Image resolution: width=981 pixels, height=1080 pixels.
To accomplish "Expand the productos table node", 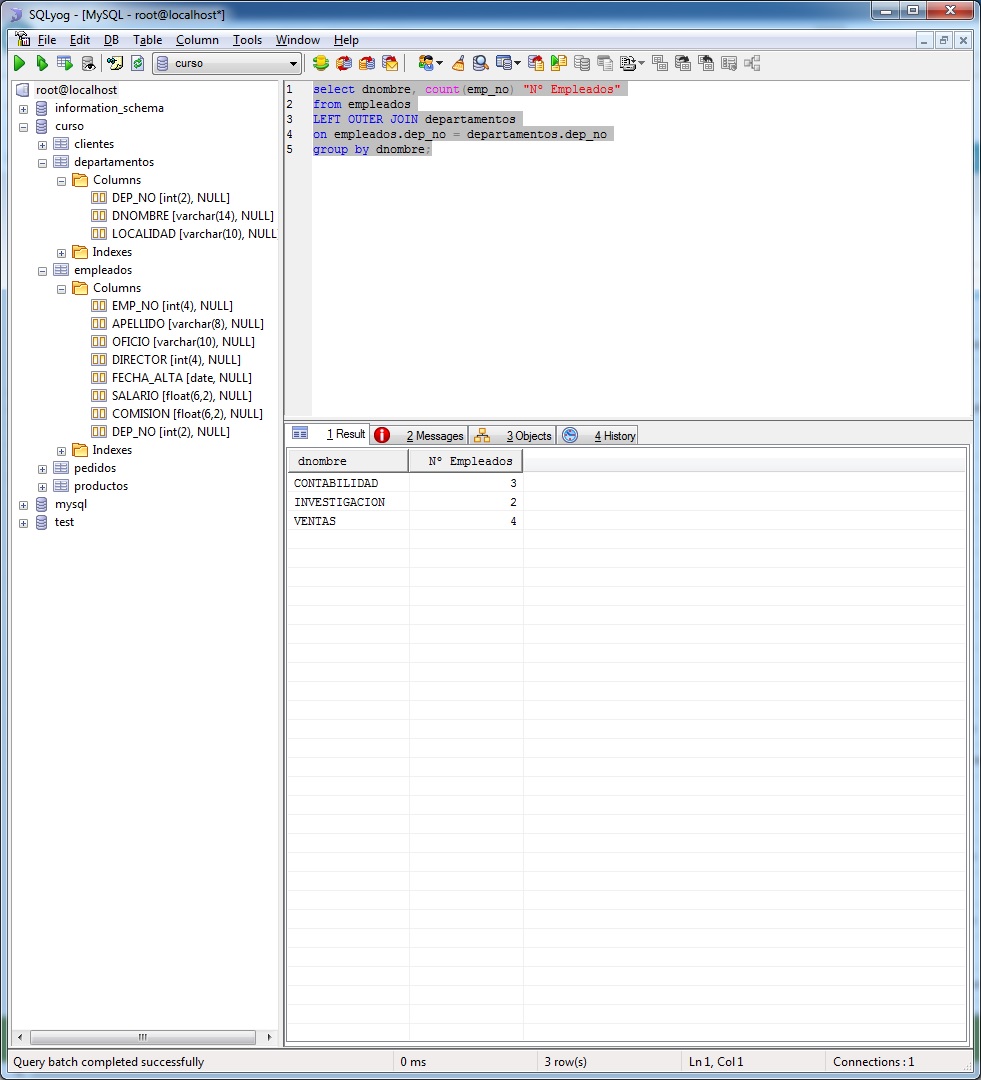I will (x=42, y=487).
